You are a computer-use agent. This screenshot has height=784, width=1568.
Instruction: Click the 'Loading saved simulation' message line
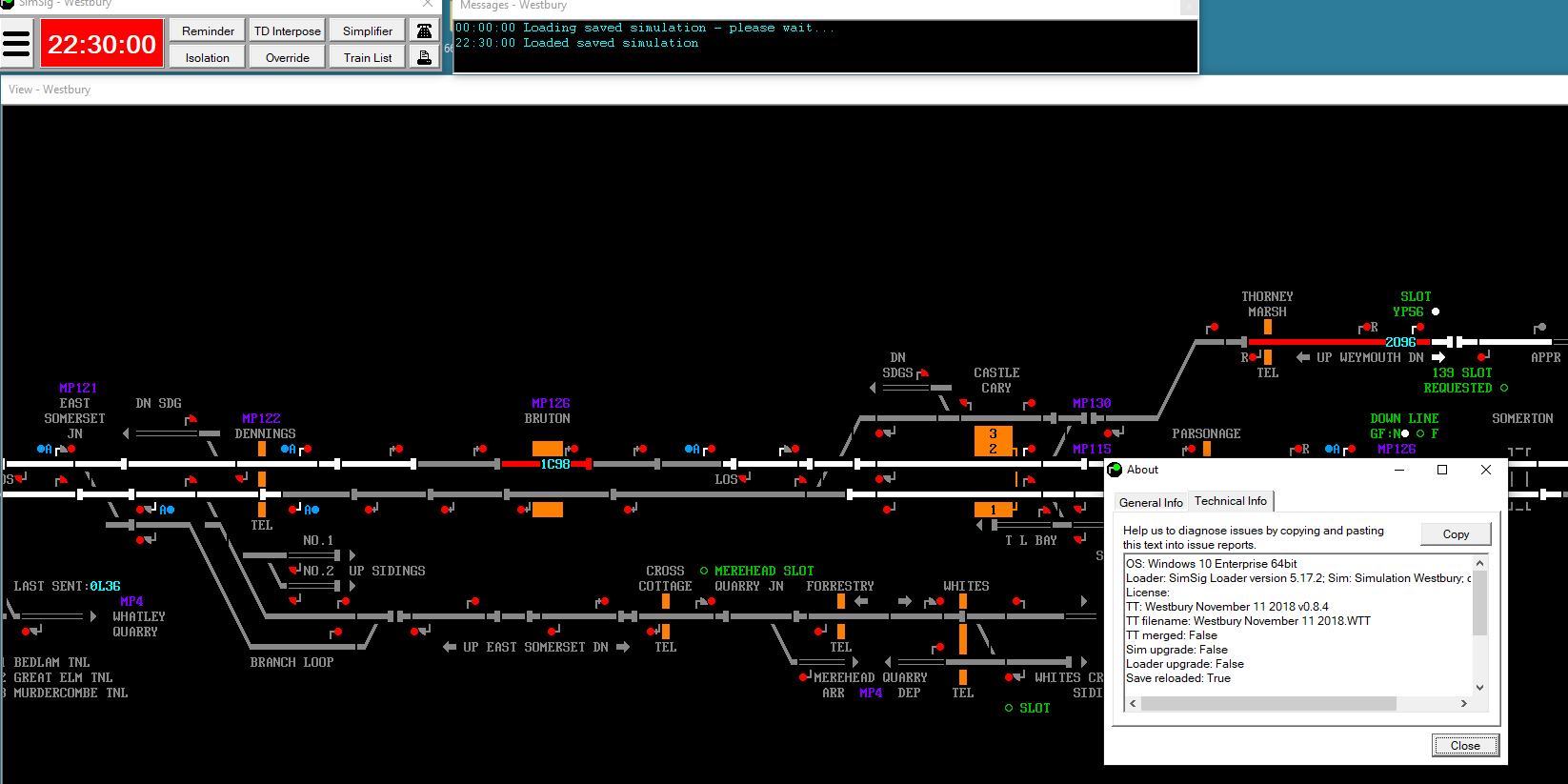(x=644, y=28)
